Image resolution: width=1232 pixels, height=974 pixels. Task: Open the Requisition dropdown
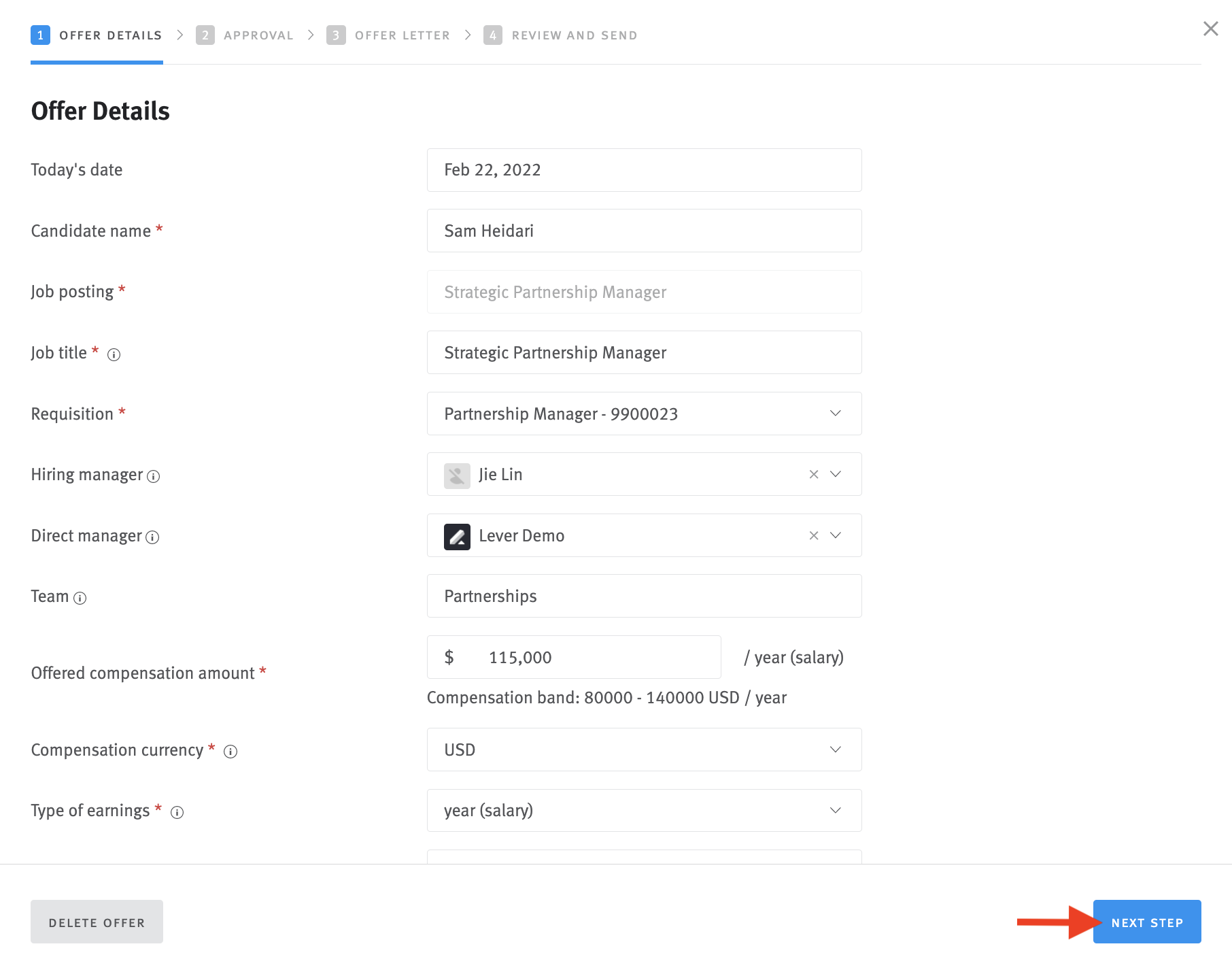835,413
